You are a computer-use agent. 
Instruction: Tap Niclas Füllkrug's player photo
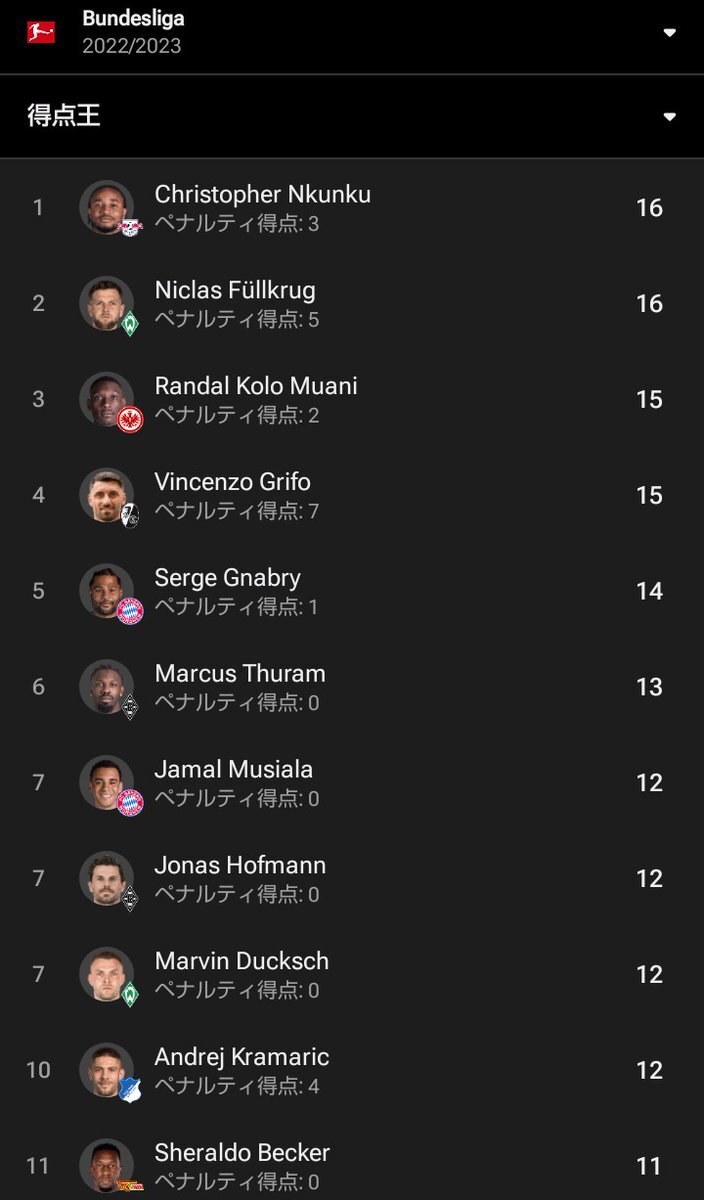pos(106,303)
